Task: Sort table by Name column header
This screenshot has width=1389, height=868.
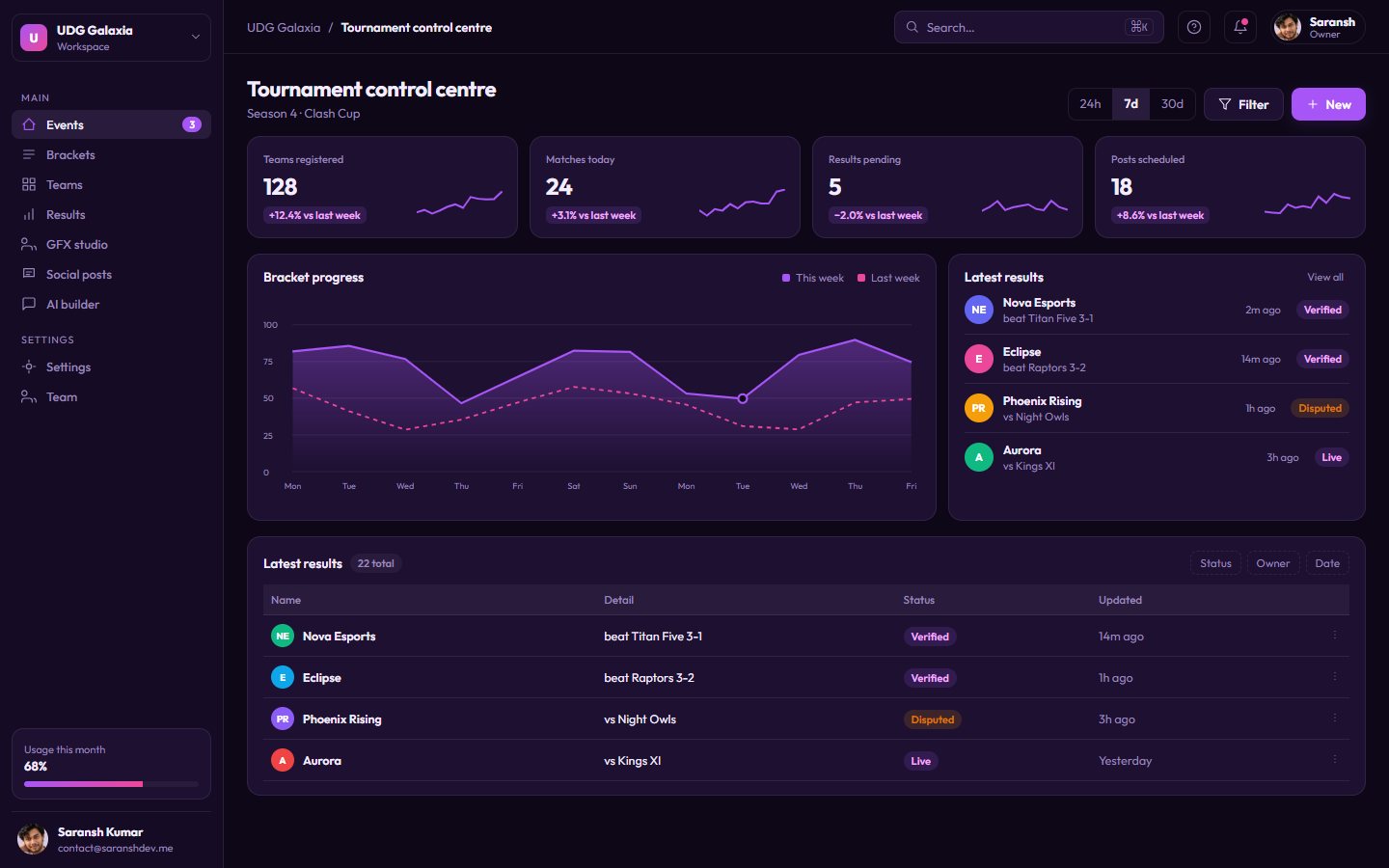Action: (286, 600)
